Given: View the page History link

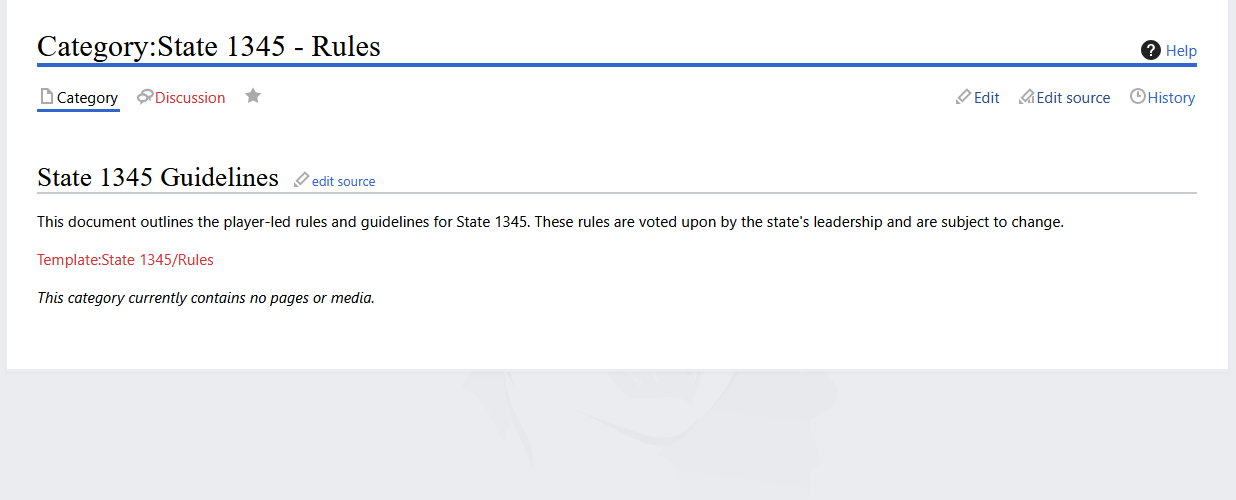Looking at the screenshot, I should click(x=1171, y=98).
